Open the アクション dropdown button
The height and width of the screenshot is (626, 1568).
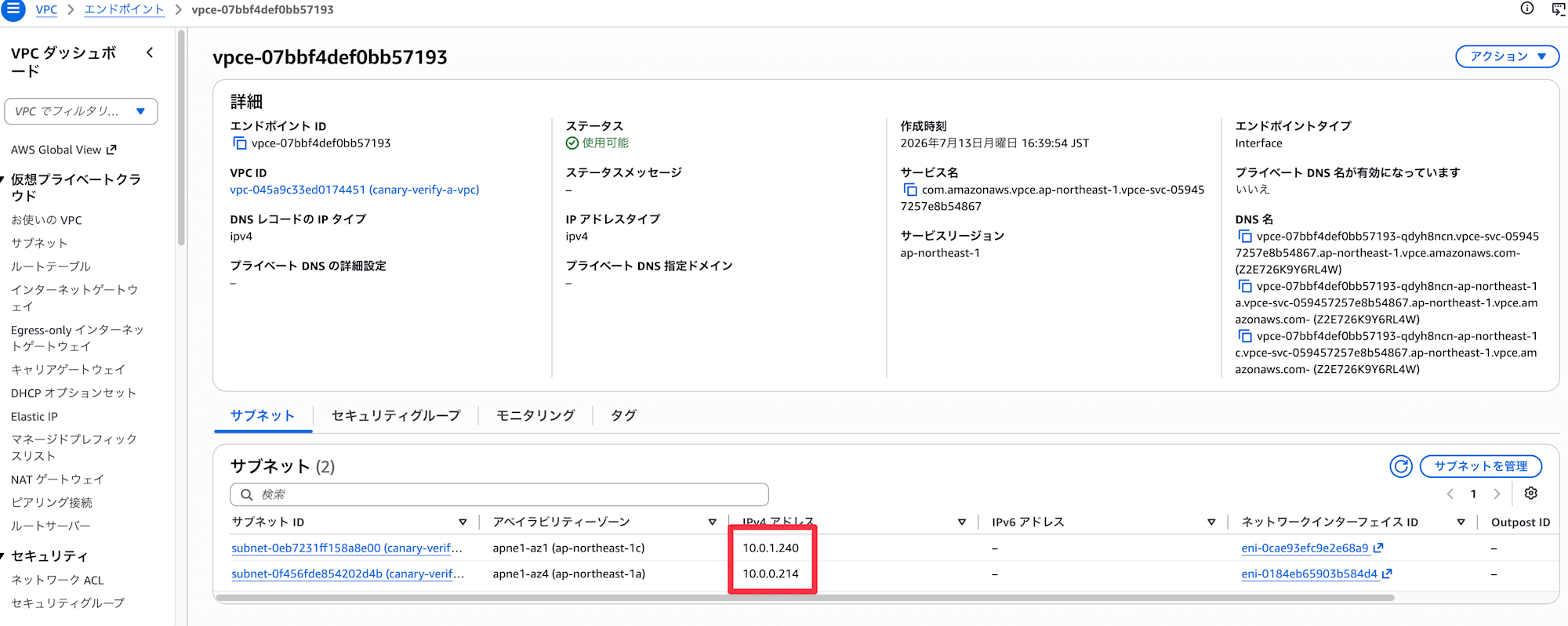[x=1507, y=56]
